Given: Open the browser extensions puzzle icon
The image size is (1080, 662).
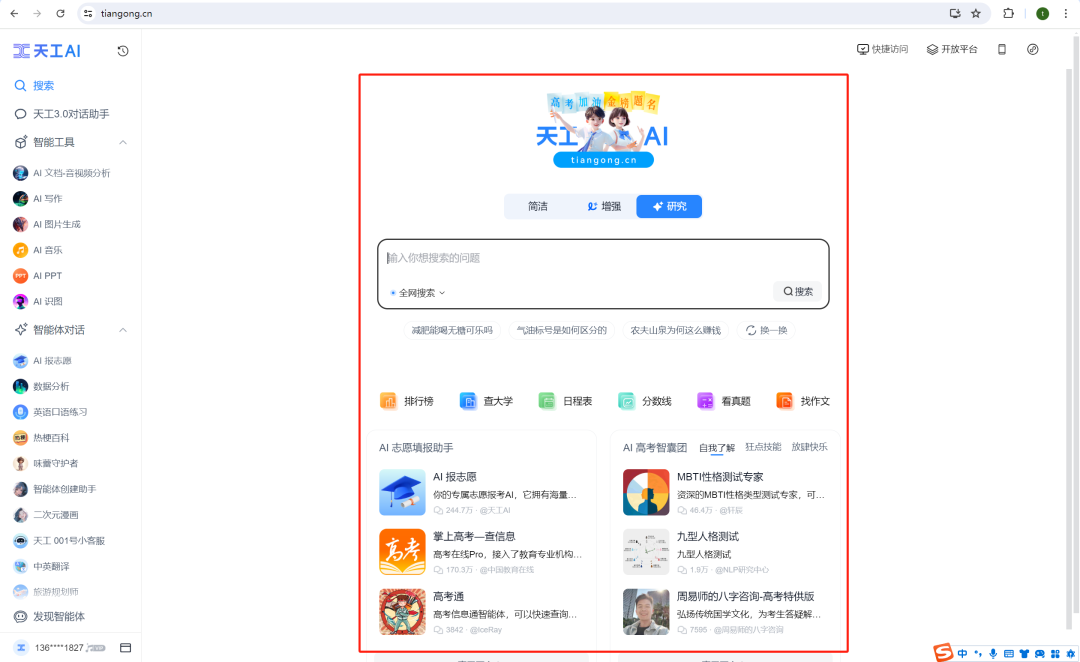Looking at the screenshot, I should 1008,13.
